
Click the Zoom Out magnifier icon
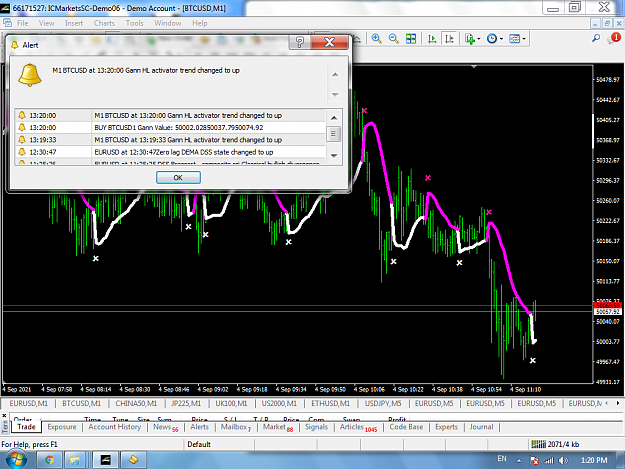pos(393,39)
